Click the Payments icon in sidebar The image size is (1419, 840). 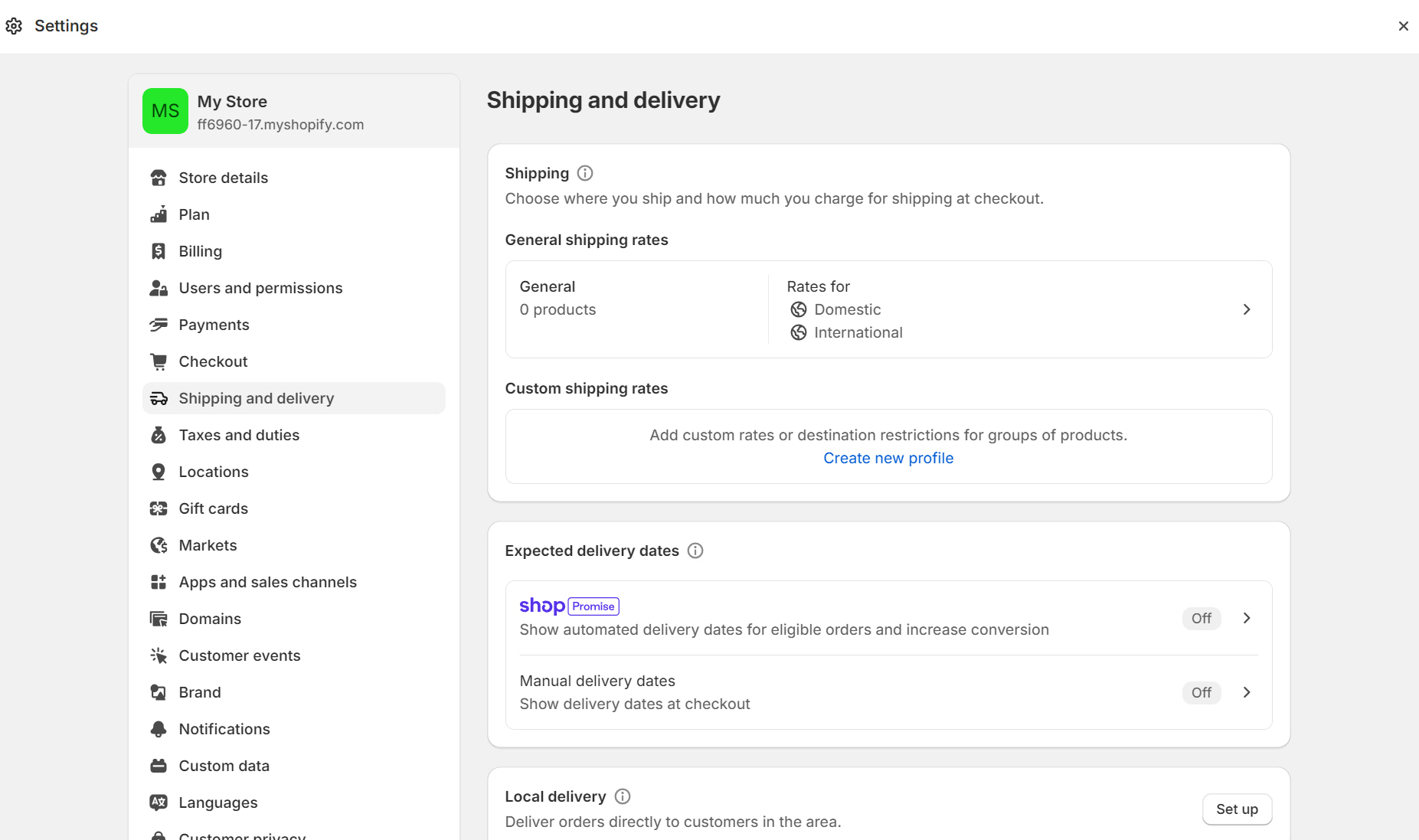pyautogui.click(x=159, y=324)
